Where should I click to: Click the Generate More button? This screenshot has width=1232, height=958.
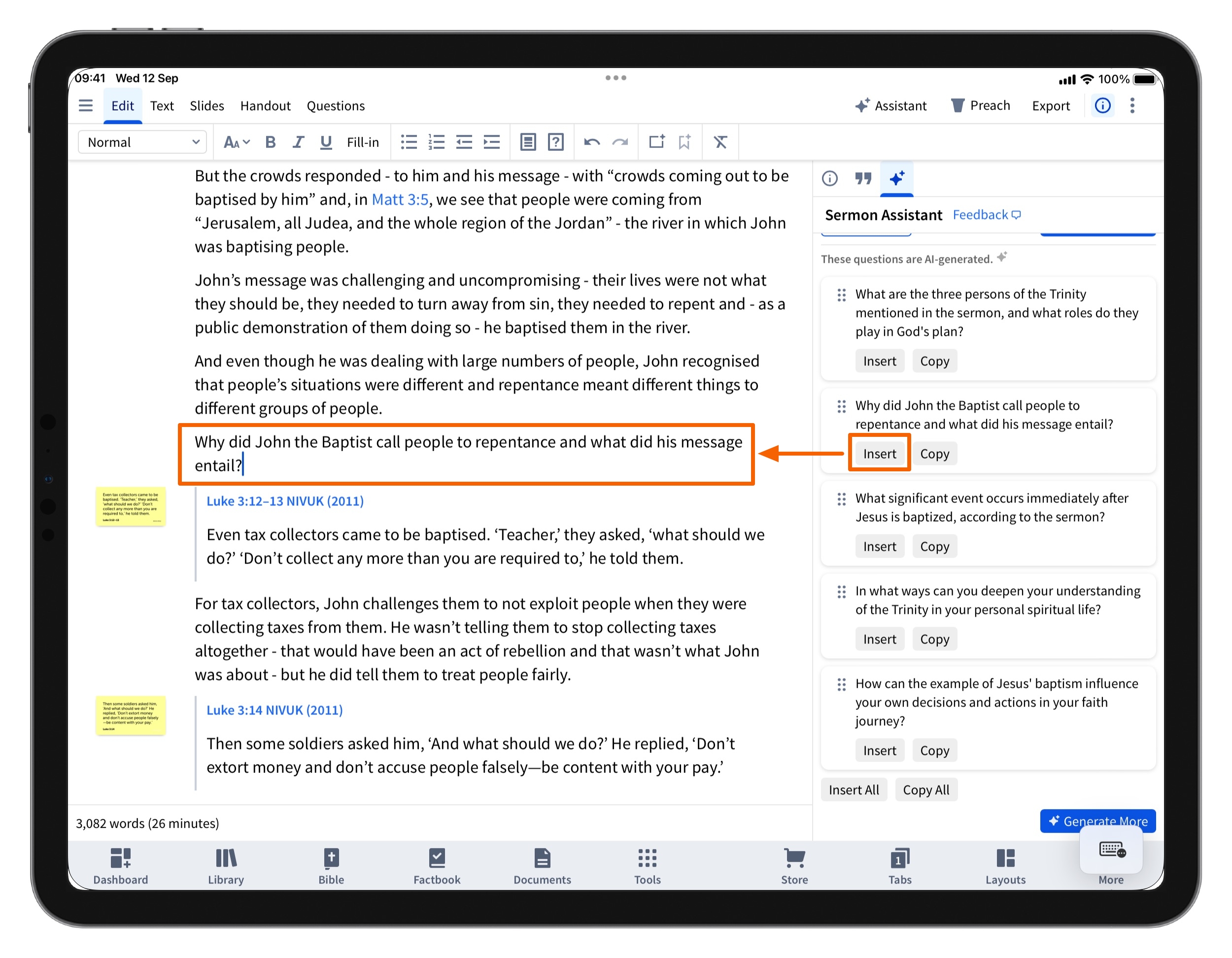coord(1098,821)
